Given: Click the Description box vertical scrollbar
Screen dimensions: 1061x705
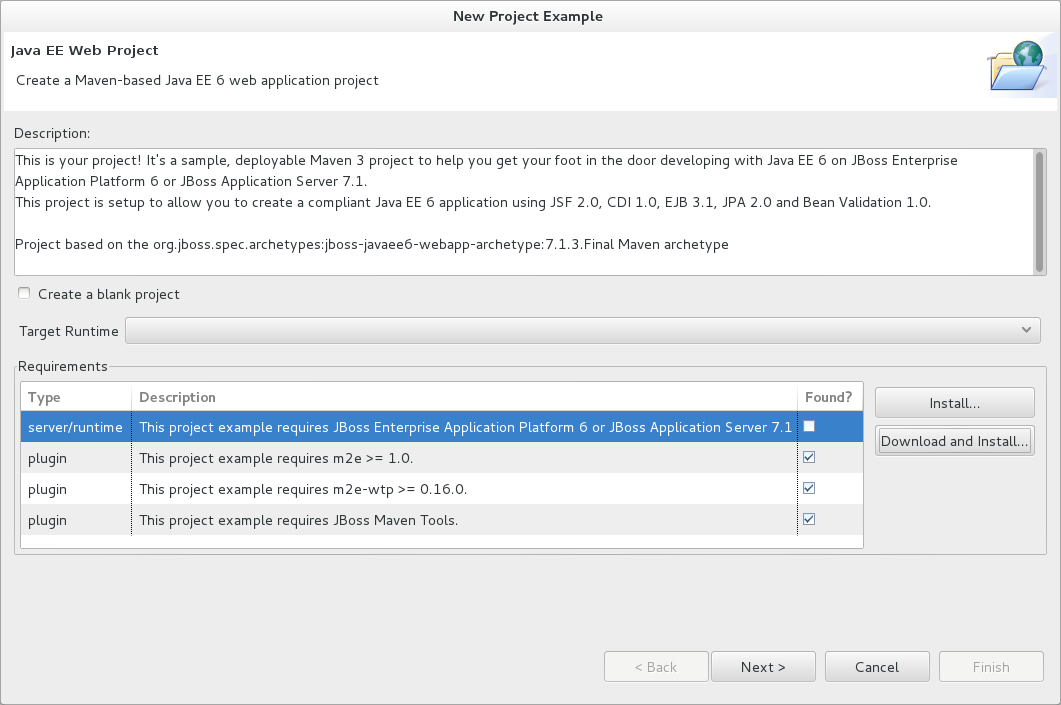Looking at the screenshot, I should point(1039,212).
